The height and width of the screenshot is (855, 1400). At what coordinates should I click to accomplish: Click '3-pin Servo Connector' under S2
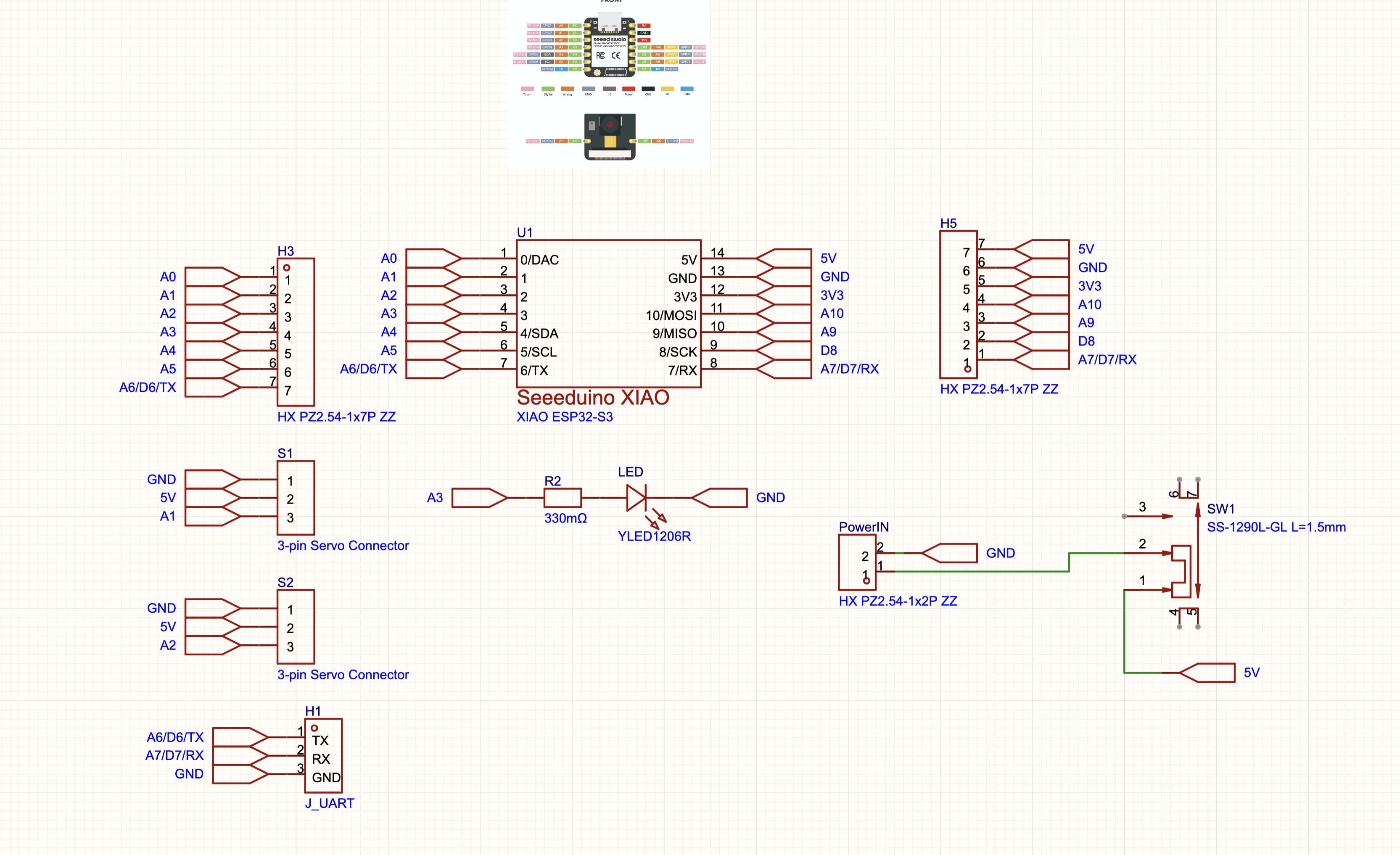tap(343, 675)
